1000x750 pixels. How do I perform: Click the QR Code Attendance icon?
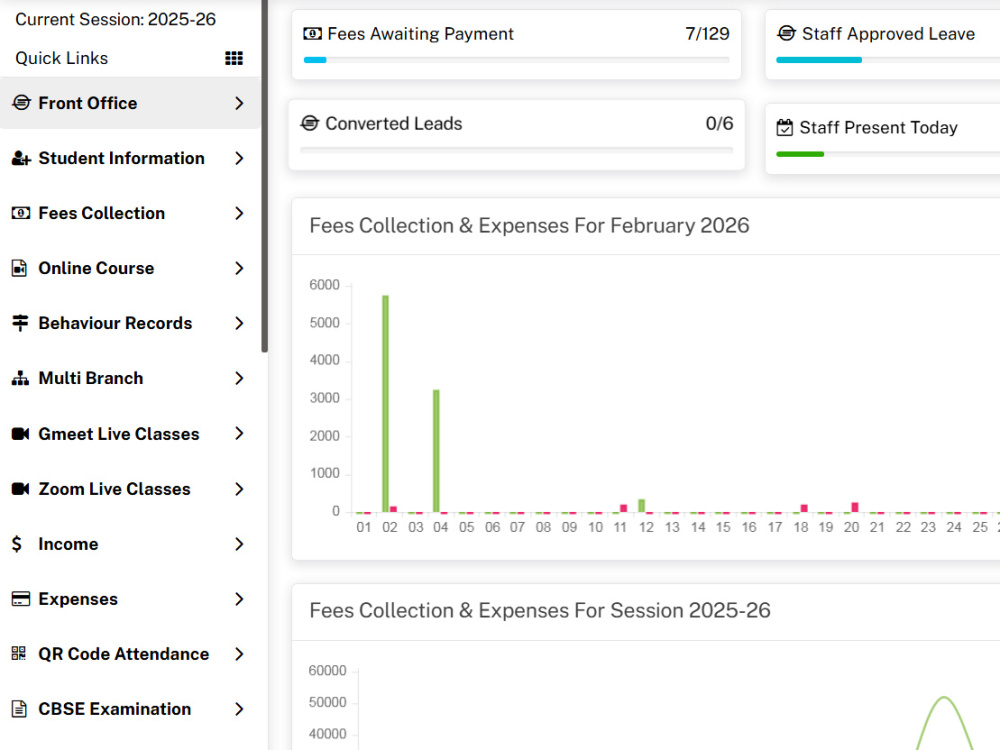point(19,654)
